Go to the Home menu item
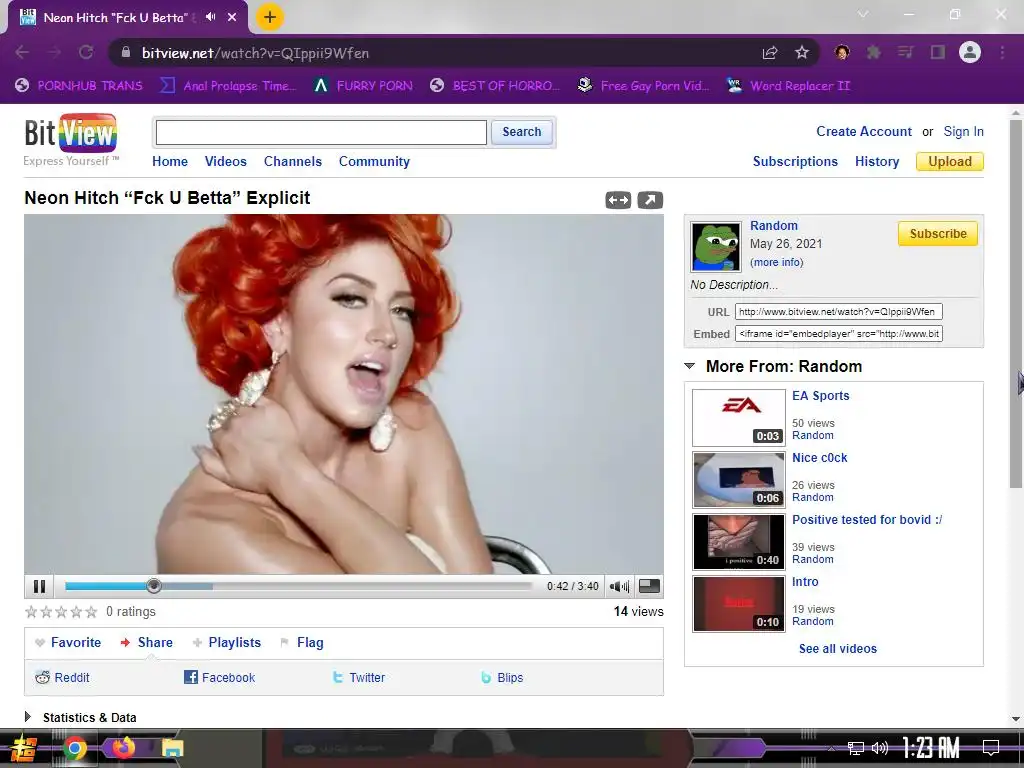Screen dimensions: 1024x768 pos(170,161)
